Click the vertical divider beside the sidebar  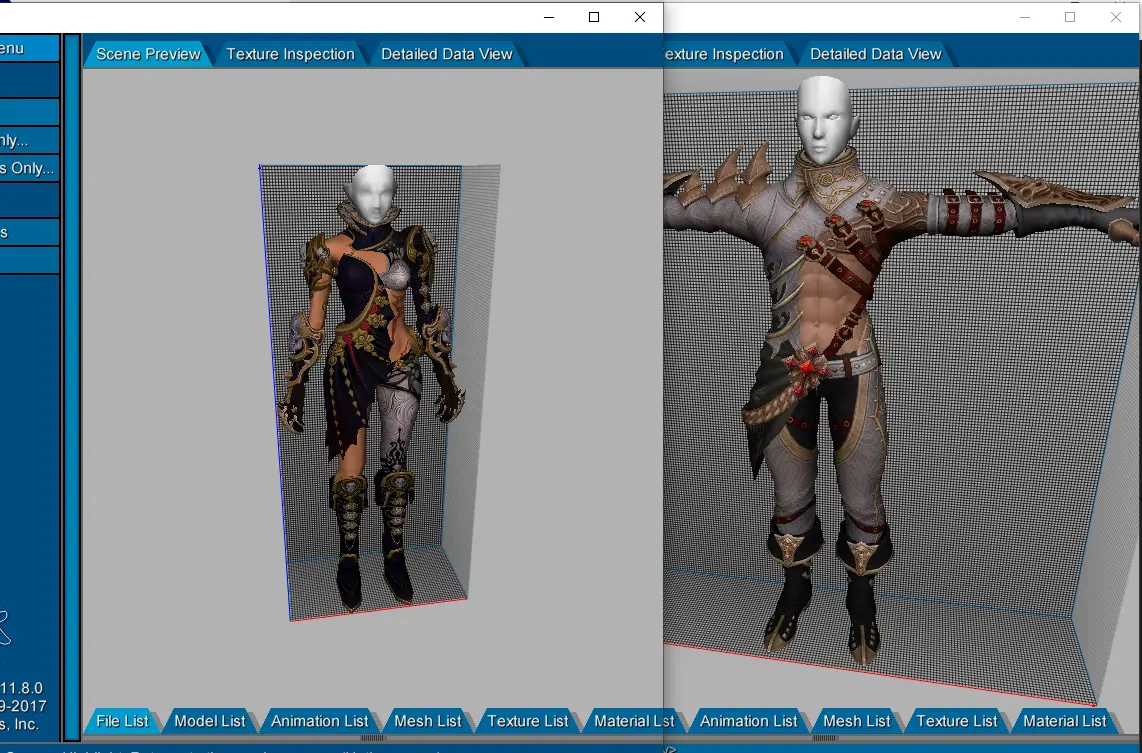(x=71, y=380)
